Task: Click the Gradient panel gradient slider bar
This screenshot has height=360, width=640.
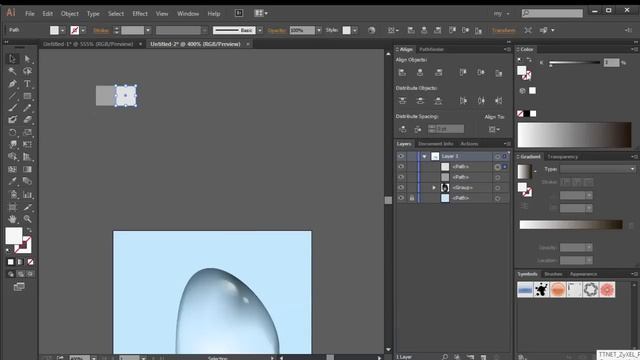Action: [571, 224]
